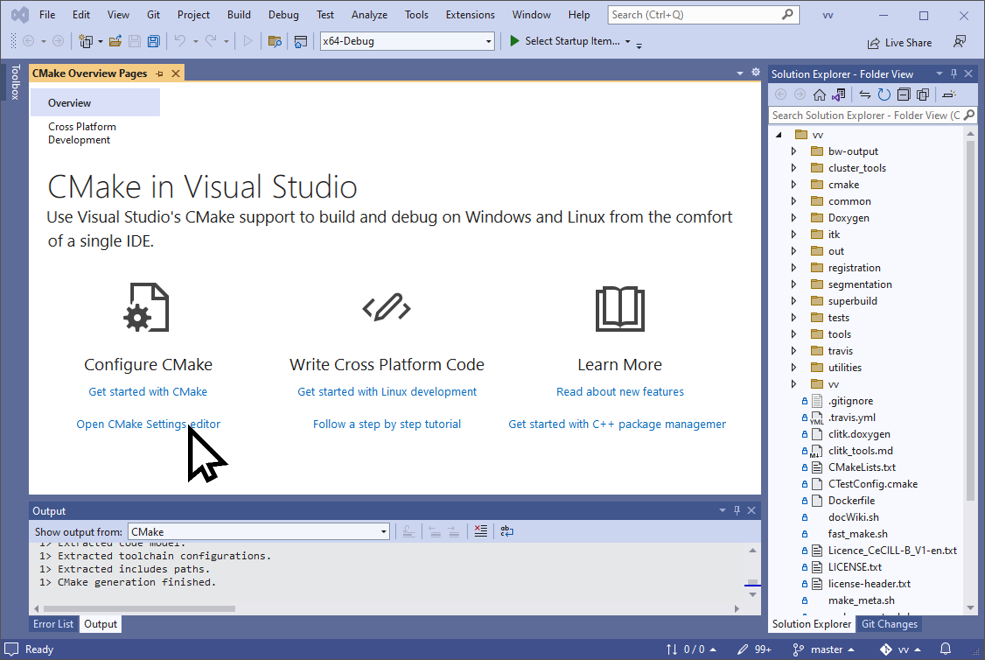Viewport: 985px width, 660px height.
Task: Click Follow a step by step tutorial link
Action: 387,424
